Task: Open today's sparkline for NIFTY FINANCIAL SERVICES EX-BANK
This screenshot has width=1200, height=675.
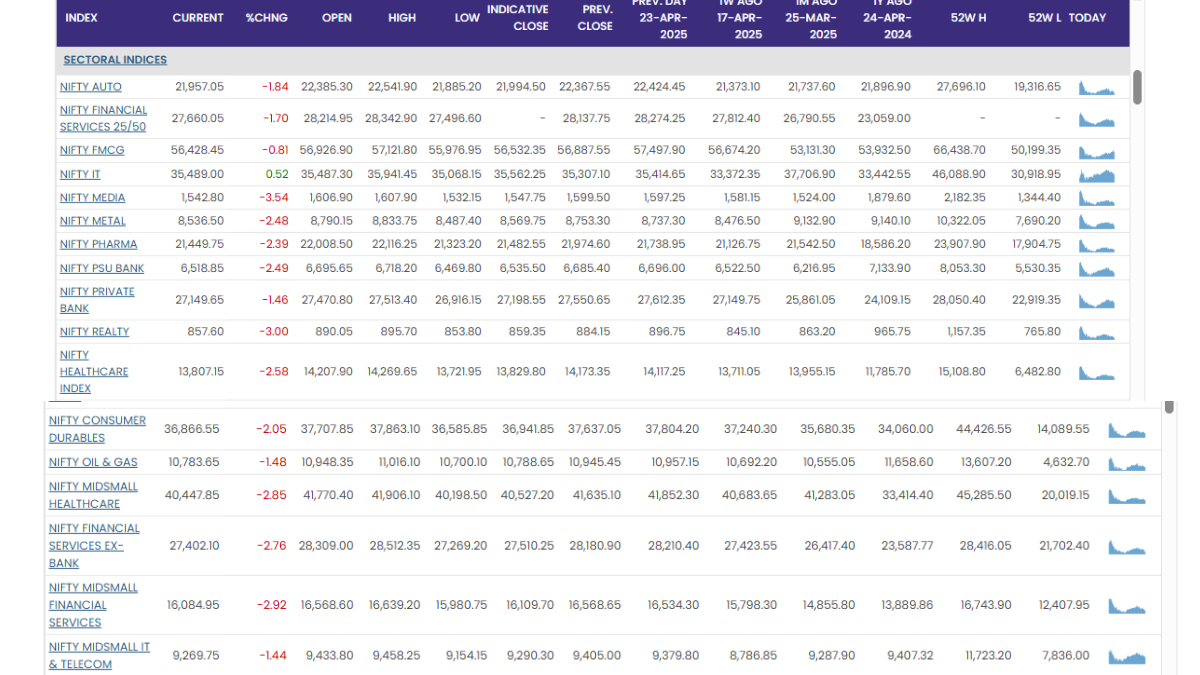Action: click(1127, 546)
